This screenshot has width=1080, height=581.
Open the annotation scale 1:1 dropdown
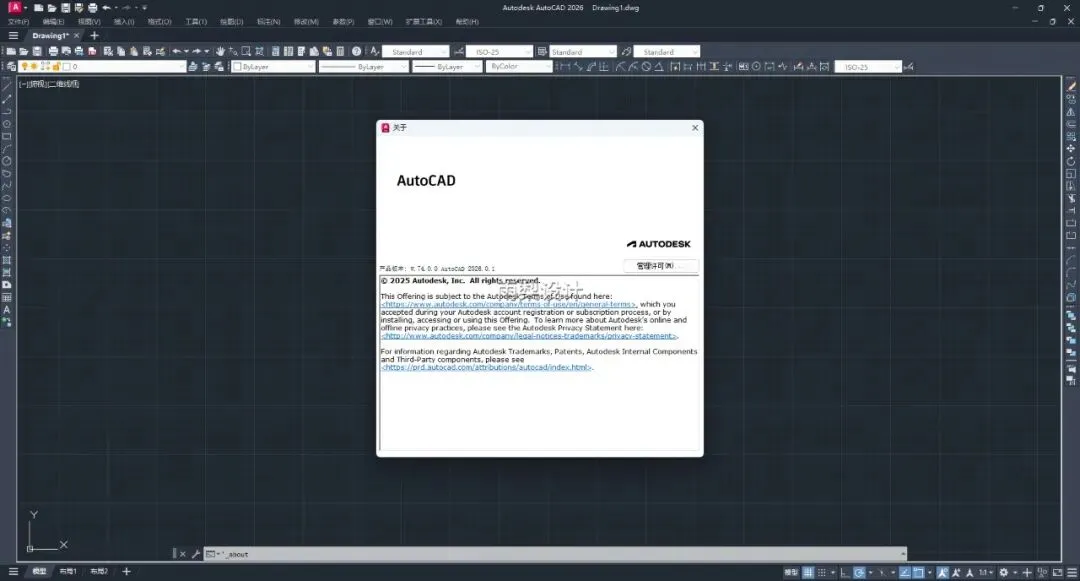986,573
